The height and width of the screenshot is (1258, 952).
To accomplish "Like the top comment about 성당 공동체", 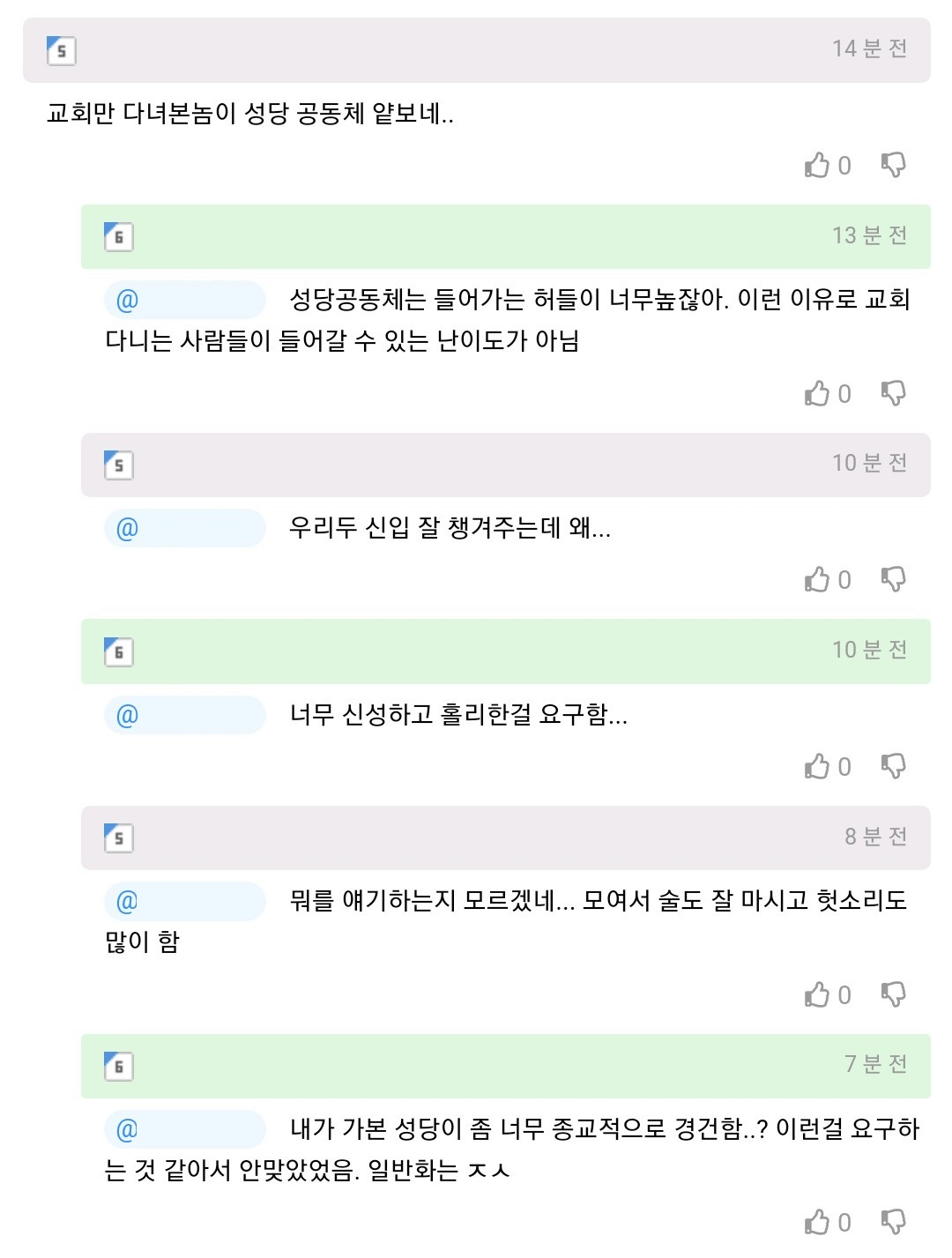I will click(817, 166).
